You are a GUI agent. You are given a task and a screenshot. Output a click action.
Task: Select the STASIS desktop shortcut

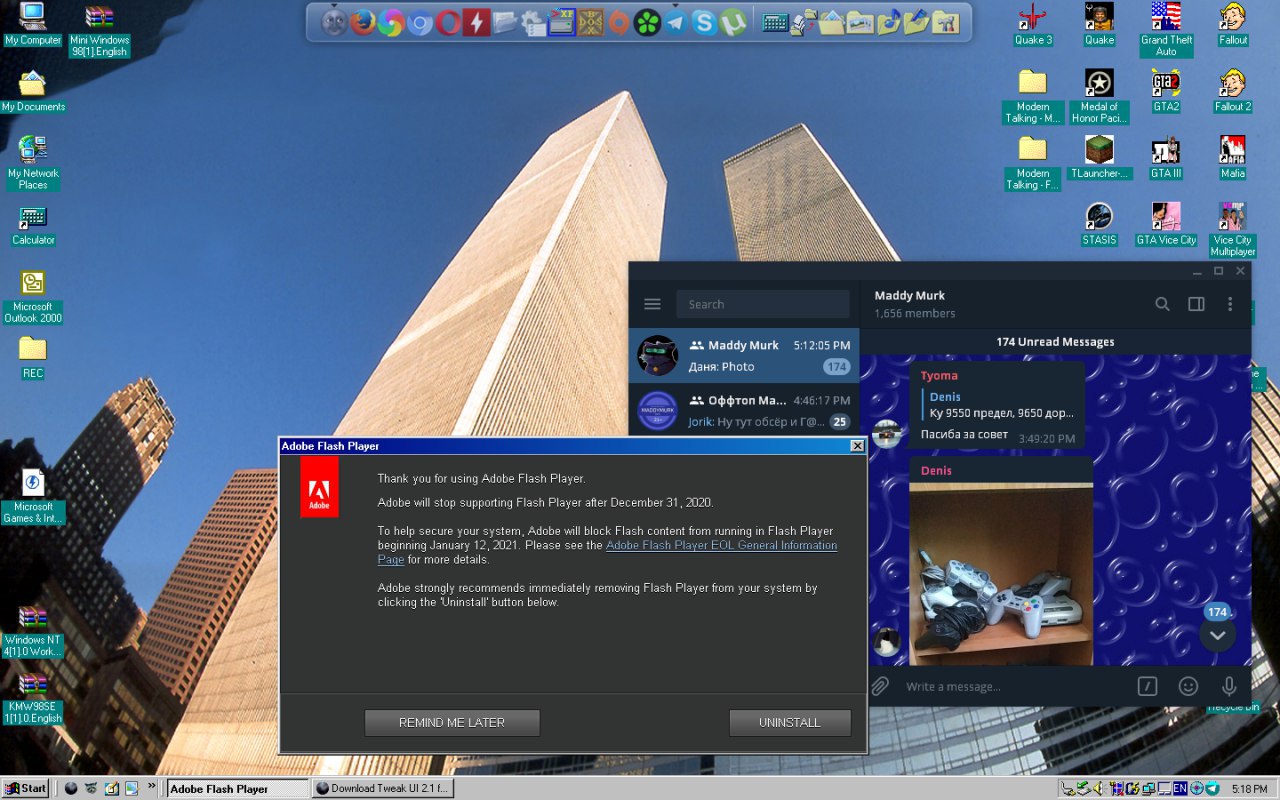(1099, 225)
